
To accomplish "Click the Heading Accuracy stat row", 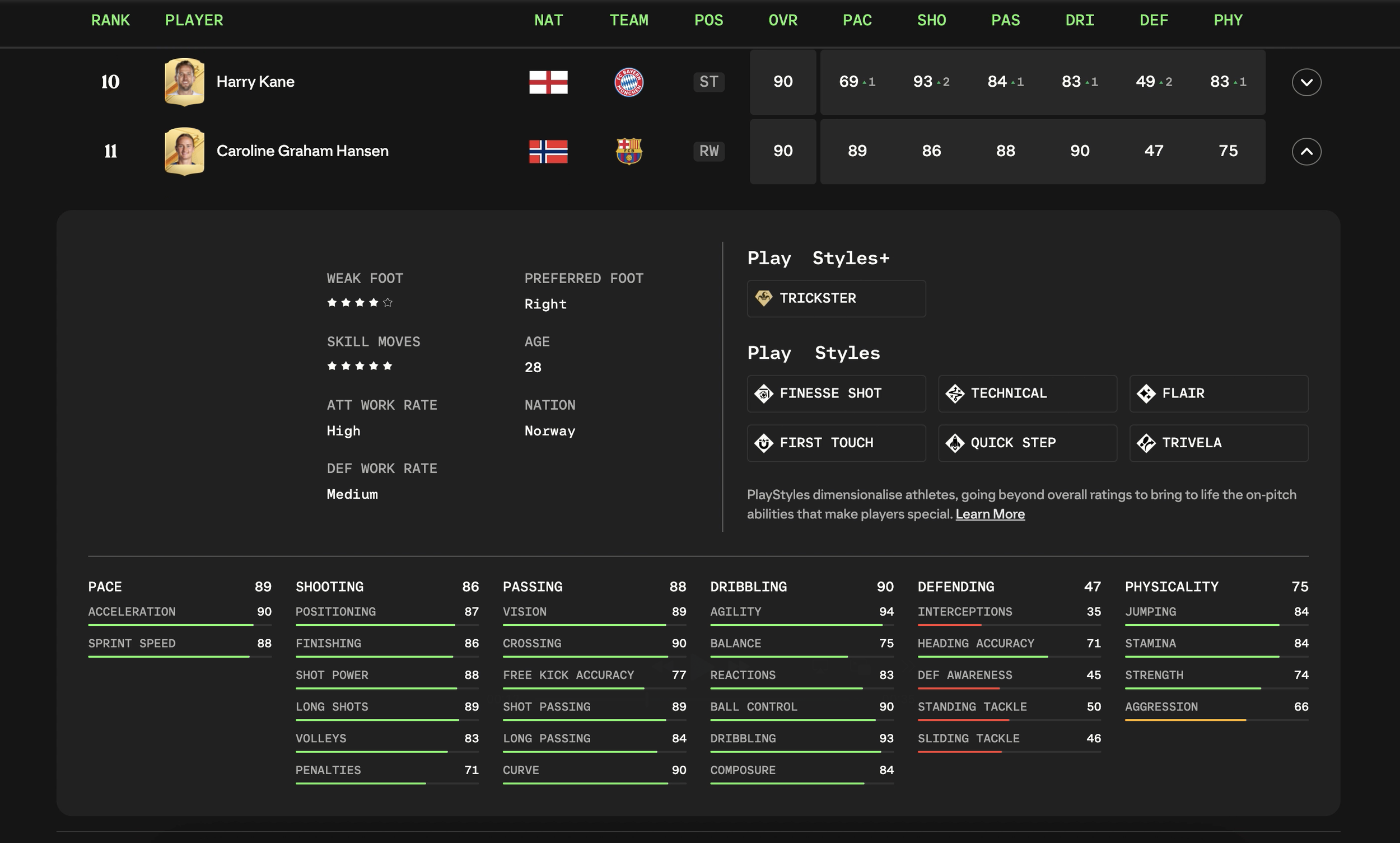I will tap(1009, 646).
